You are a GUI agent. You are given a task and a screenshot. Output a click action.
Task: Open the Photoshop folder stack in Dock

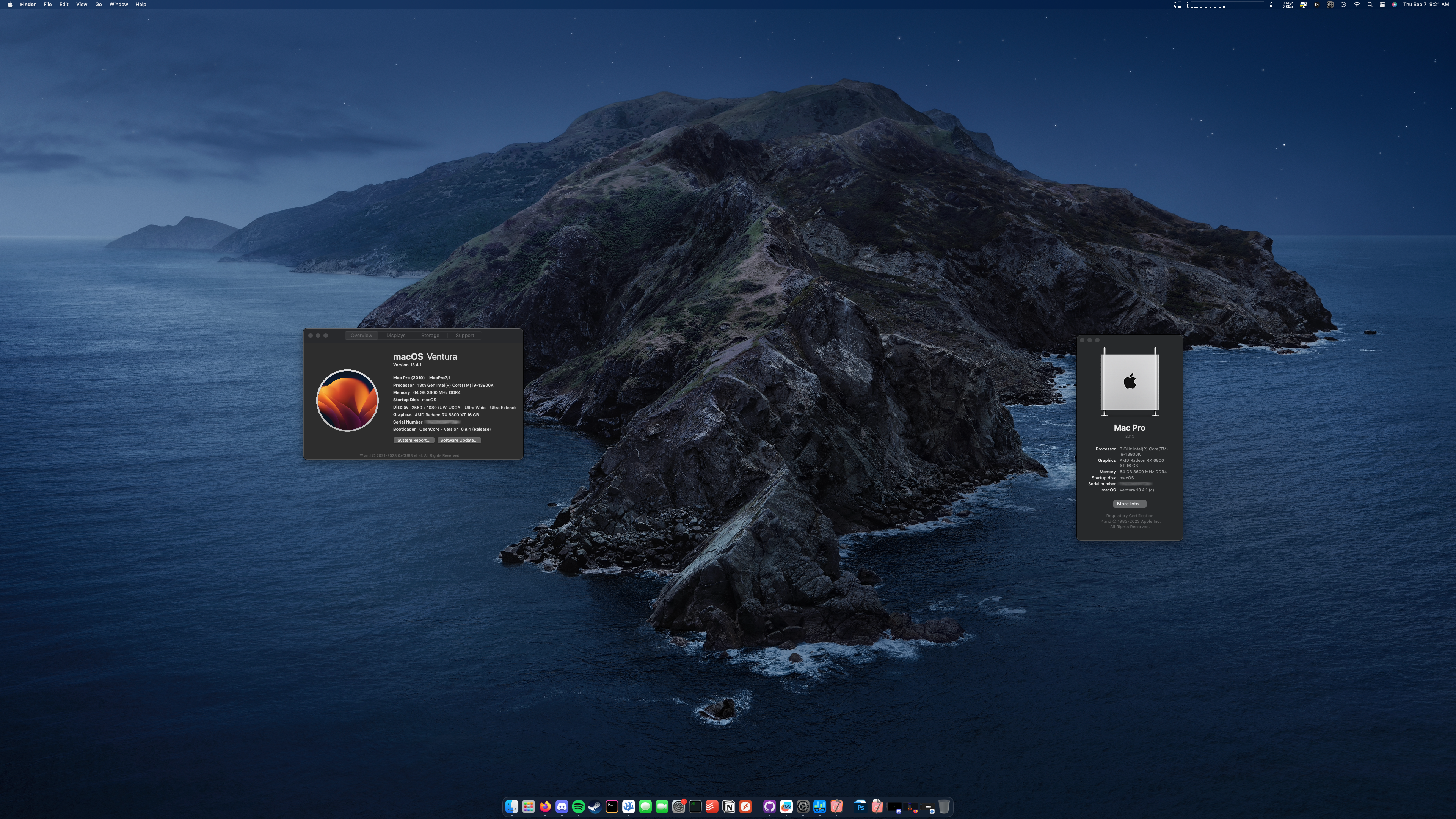point(861,806)
